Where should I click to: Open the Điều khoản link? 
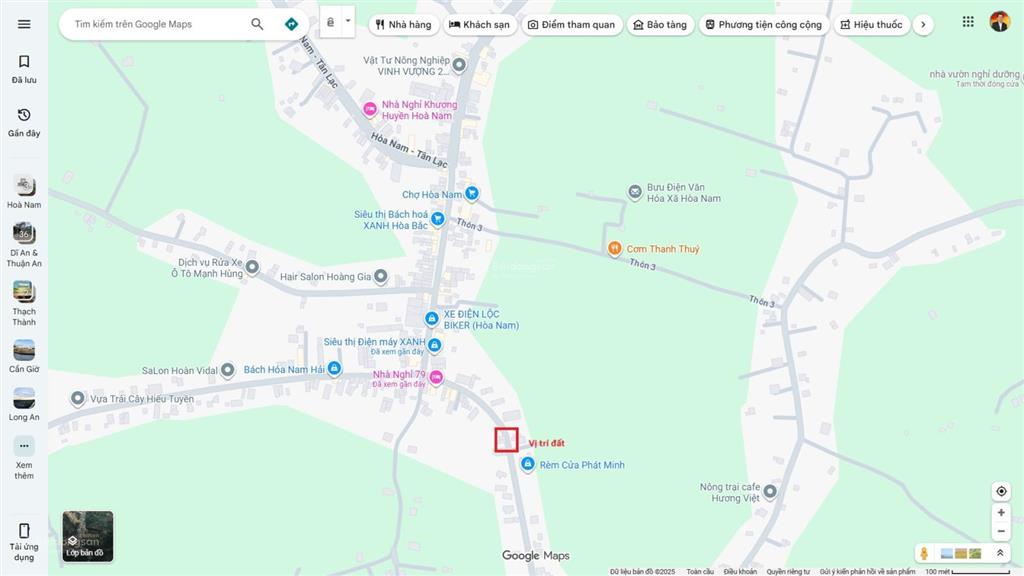(740, 571)
